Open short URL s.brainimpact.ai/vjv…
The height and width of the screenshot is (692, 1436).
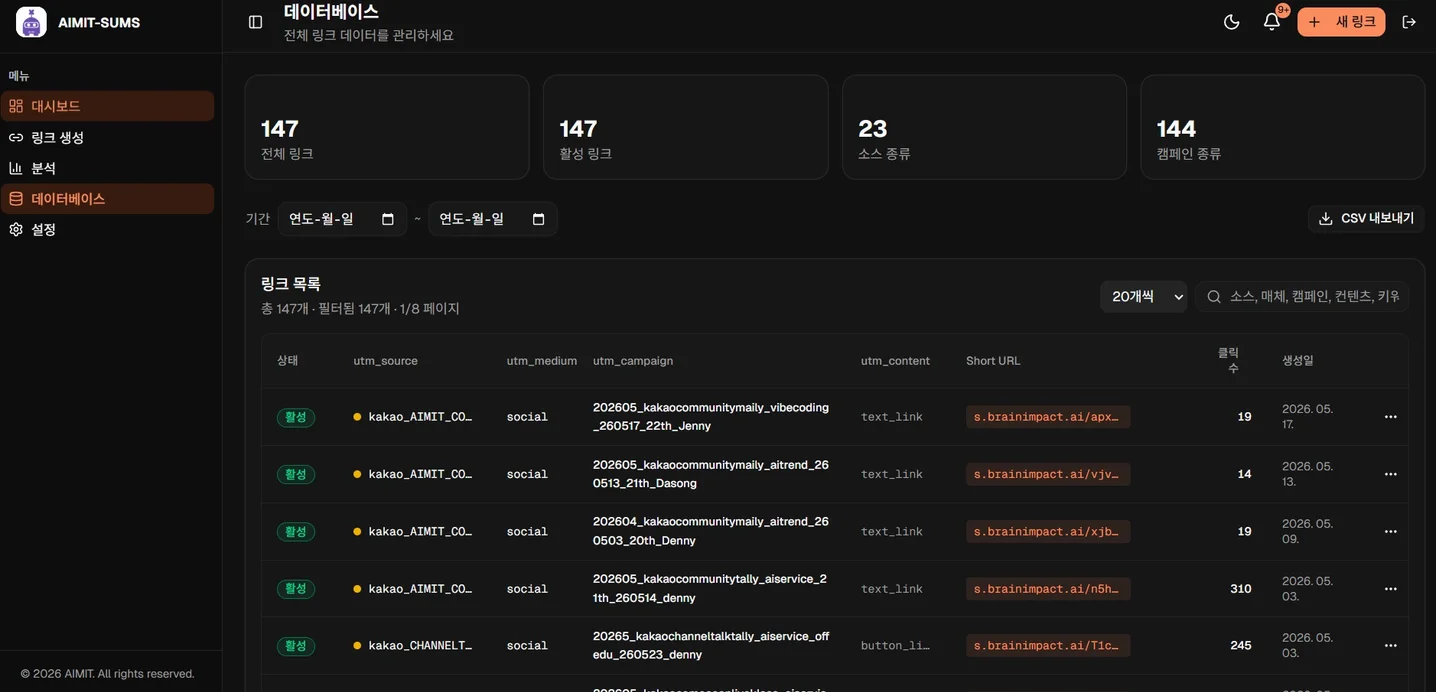[x=1048, y=474]
